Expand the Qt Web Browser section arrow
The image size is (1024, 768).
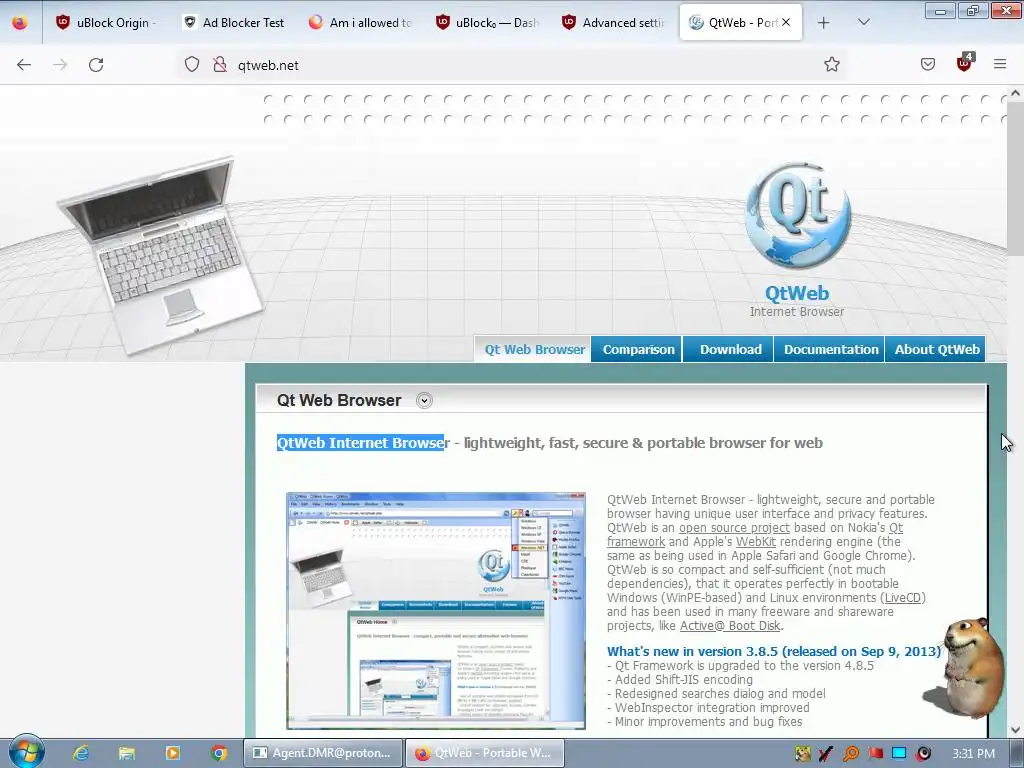click(x=424, y=400)
